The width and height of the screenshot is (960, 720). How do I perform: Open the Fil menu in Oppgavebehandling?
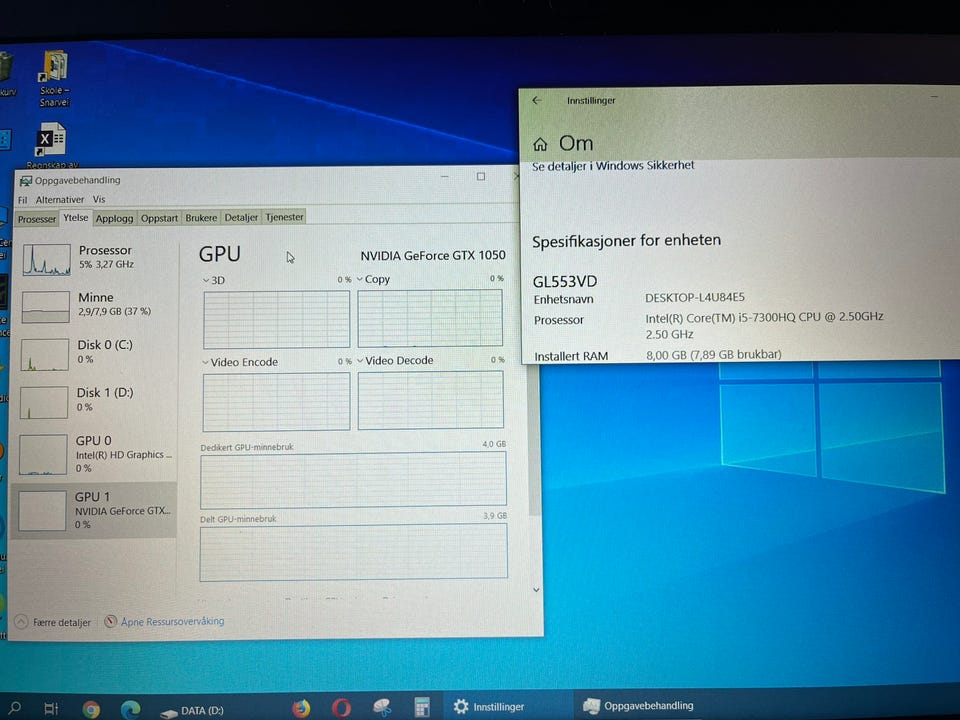coord(23,200)
